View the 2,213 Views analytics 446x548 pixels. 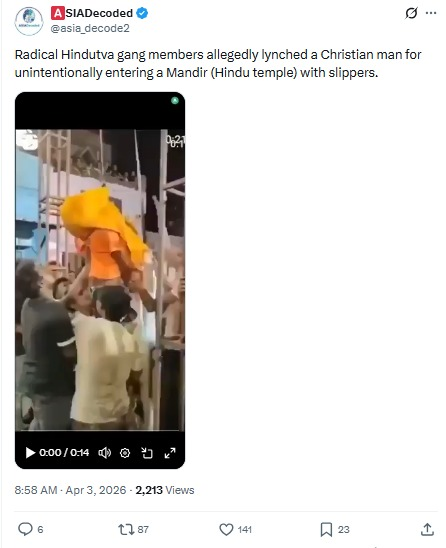tap(165, 490)
